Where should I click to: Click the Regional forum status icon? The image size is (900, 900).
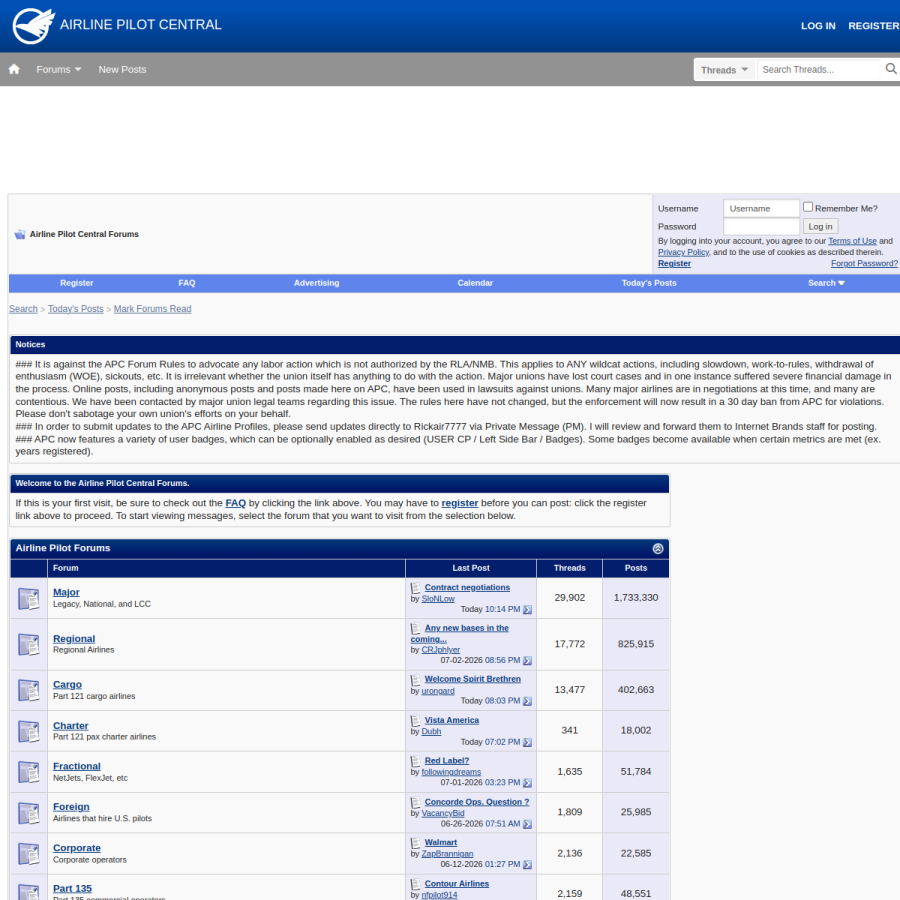tap(29, 645)
